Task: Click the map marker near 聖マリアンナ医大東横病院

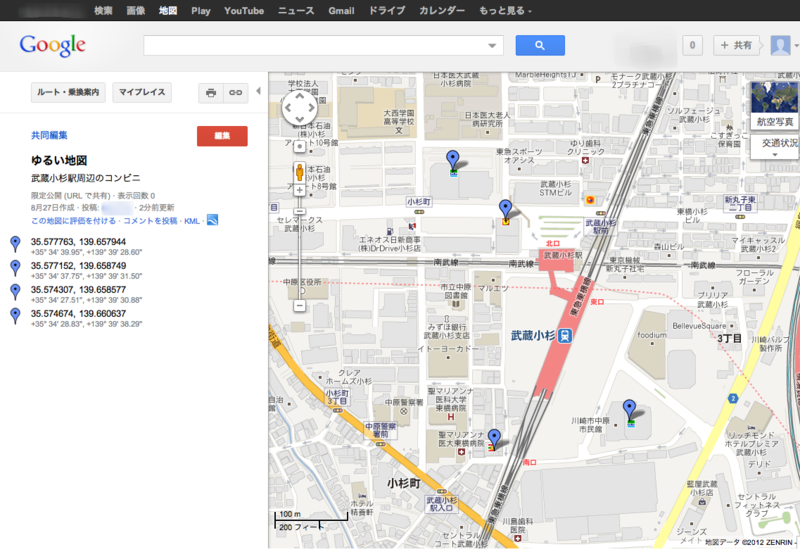Action: [x=494, y=438]
